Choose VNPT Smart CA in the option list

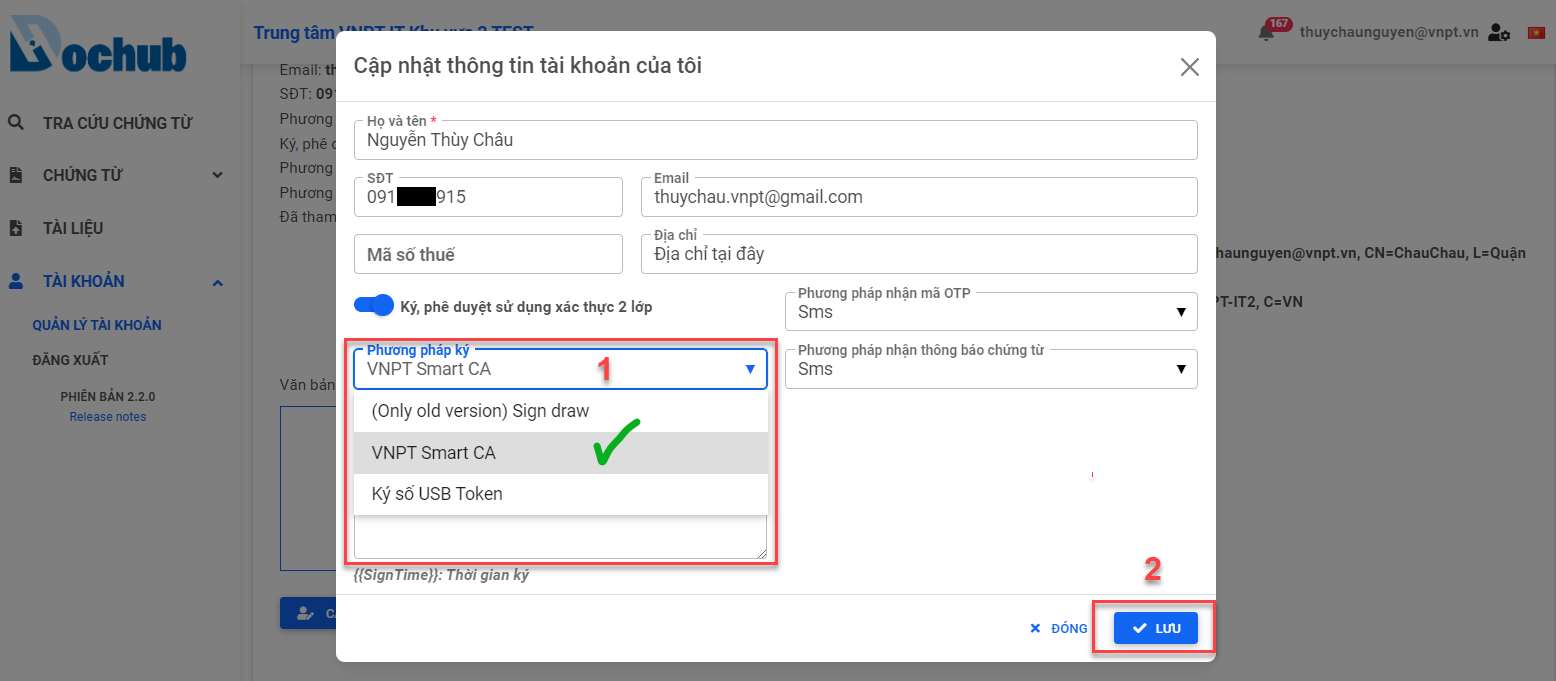point(561,453)
